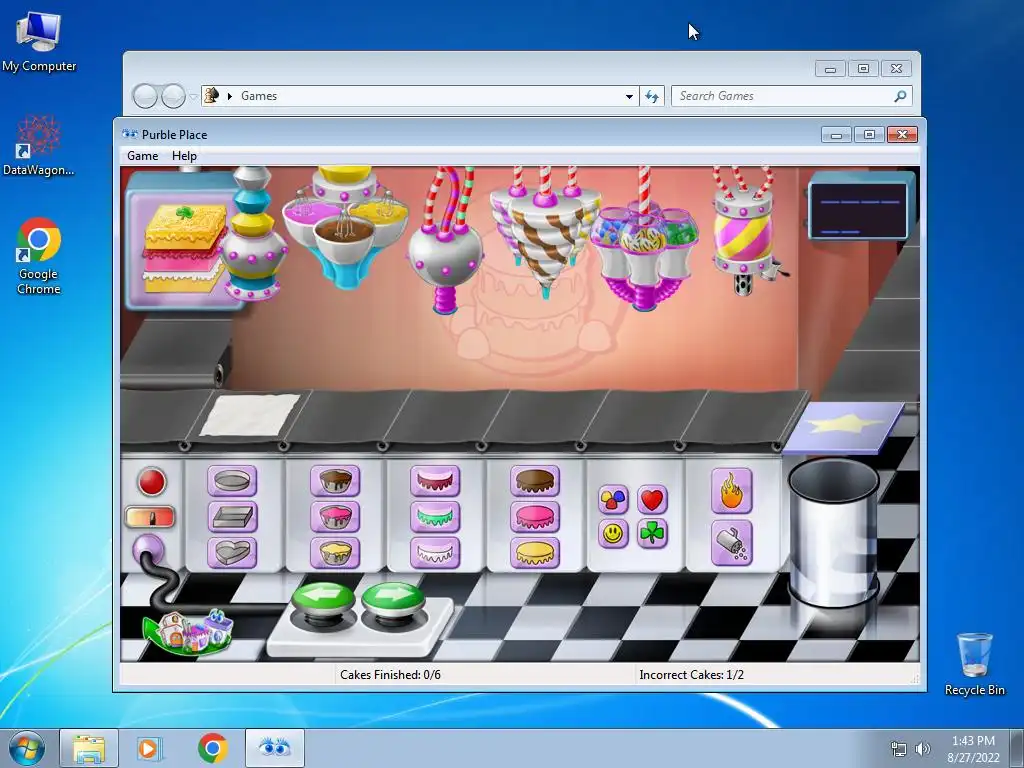
Task: Apply the green filling icing
Action: point(435,517)
